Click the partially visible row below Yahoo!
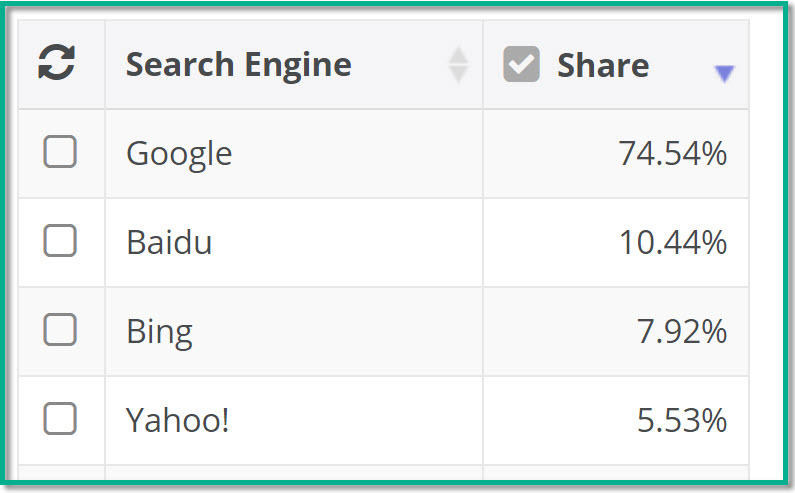The height and width of the screenshot is (493, 795). 383,472
